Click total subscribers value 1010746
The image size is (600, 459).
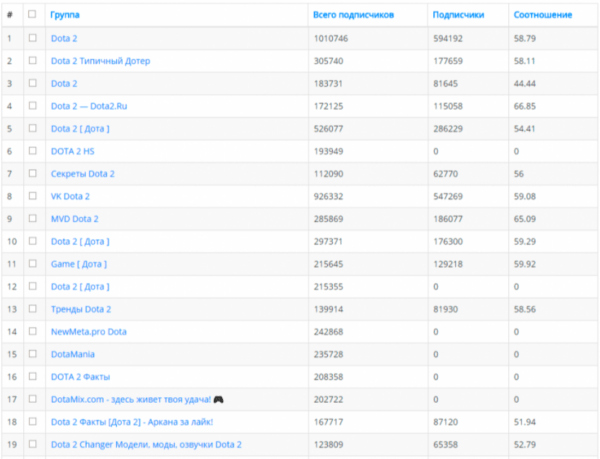(331, 38)
